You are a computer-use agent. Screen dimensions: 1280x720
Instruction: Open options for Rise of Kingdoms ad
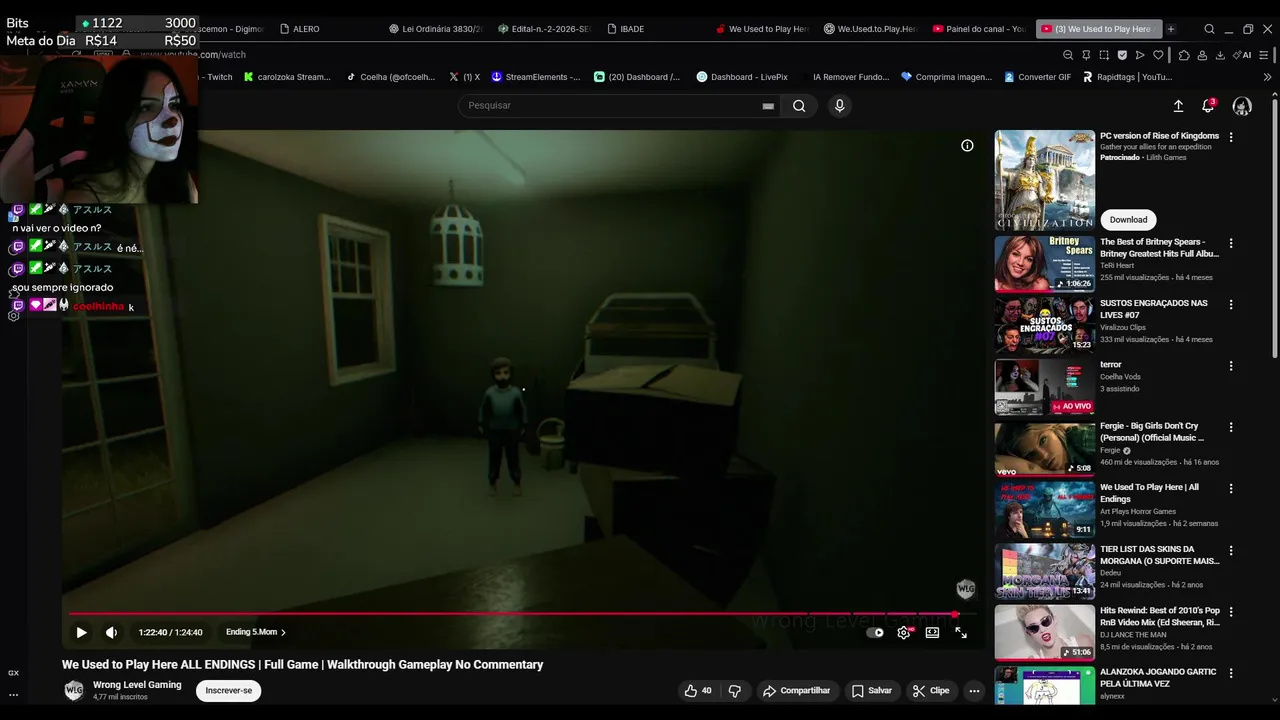coord(1231,137)
